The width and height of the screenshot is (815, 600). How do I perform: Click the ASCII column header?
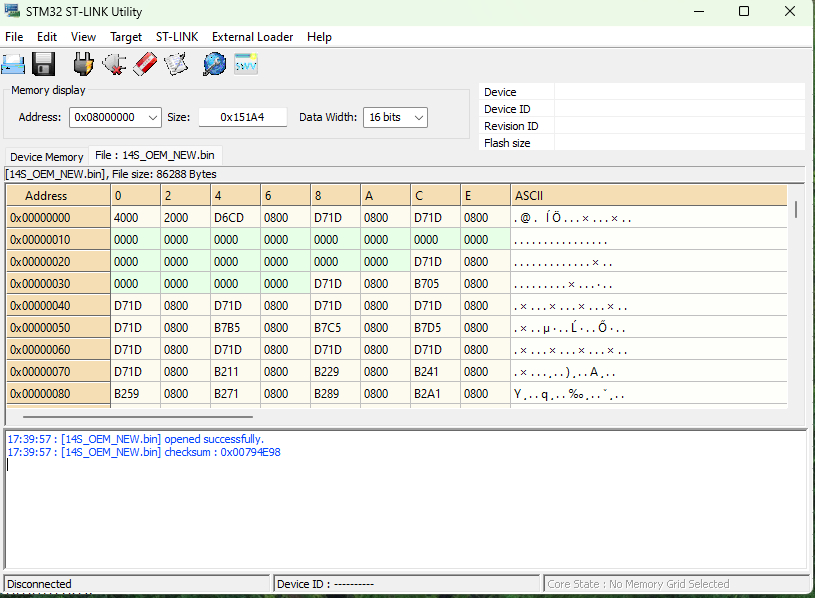click(528, 196)
